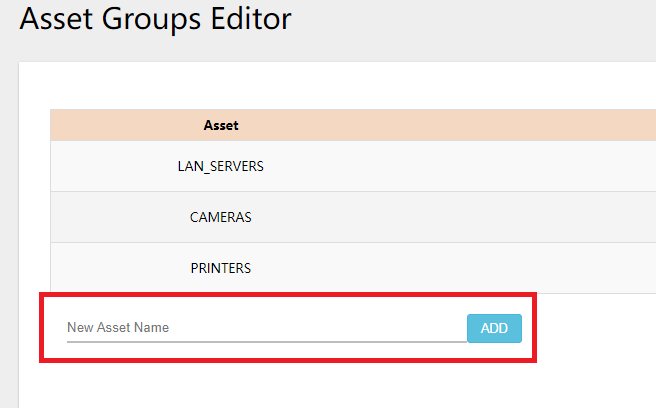
Task: Click the Asset Groups Editor heading
Action: pos(155,19)
